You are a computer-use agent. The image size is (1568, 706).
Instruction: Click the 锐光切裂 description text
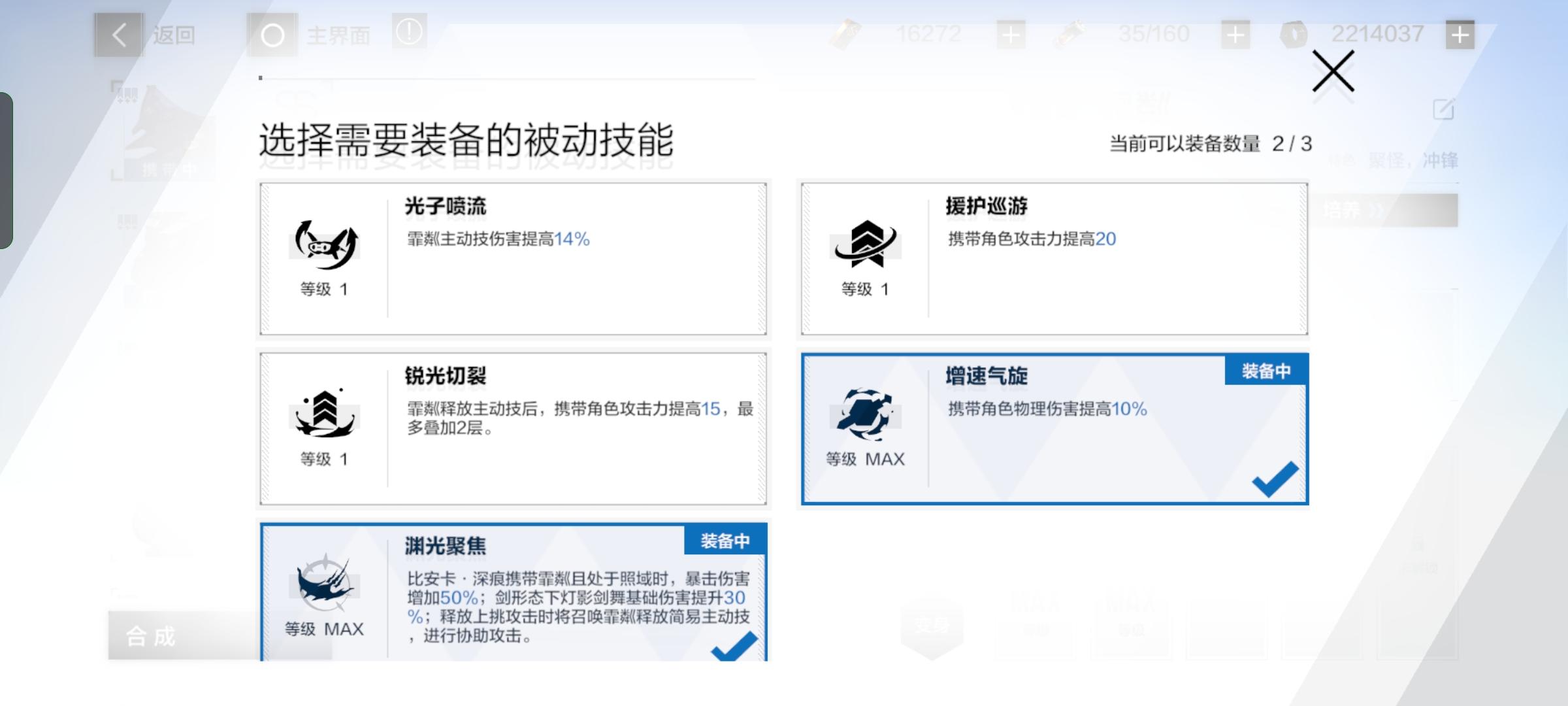click(580, 418)
